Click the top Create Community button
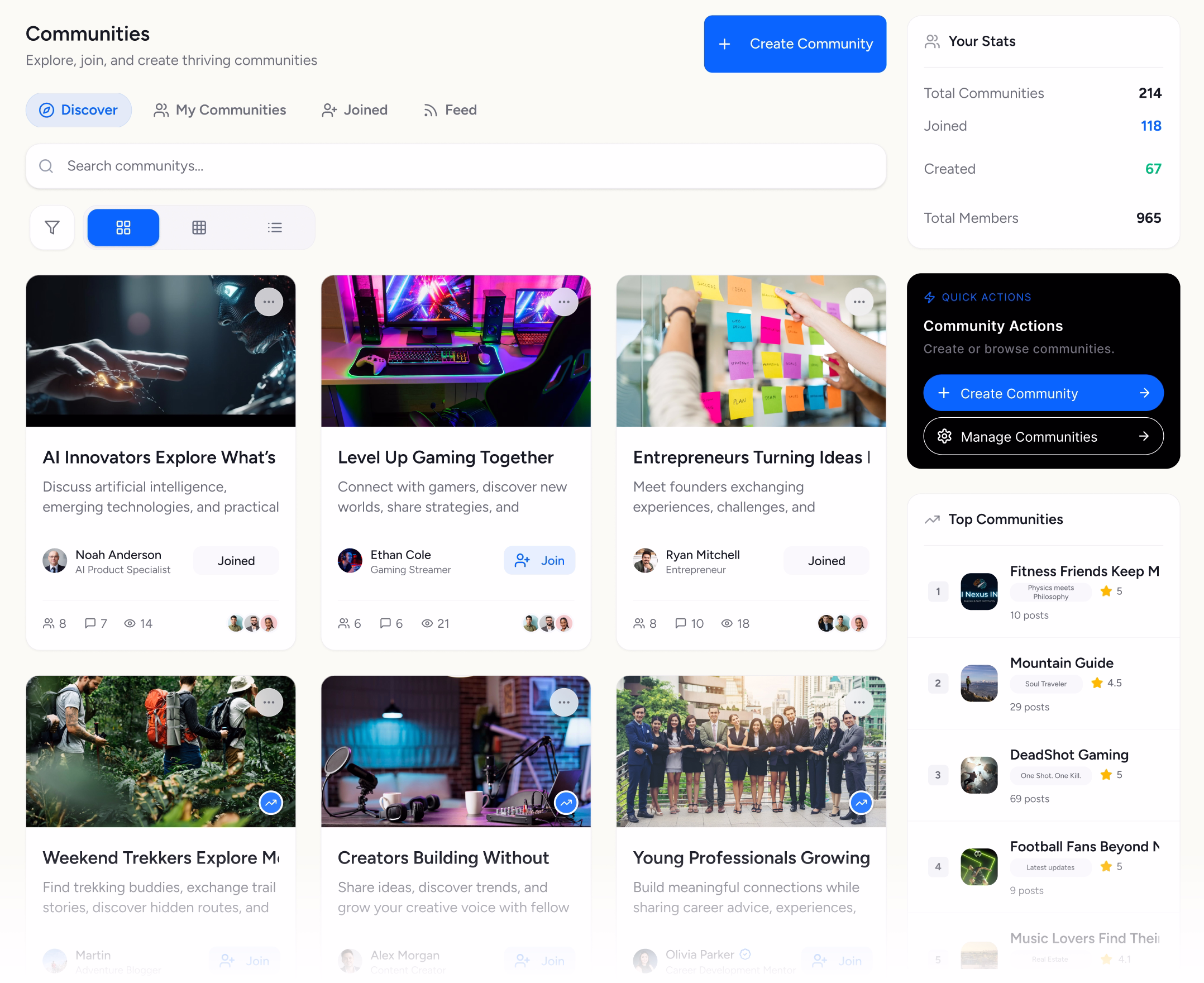This screenshot has width=1204, height=983. point(795,44)
